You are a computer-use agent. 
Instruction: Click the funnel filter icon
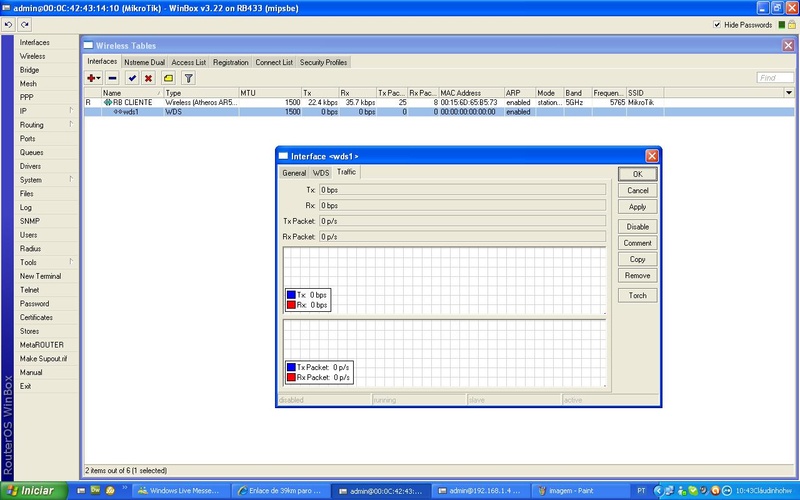[188, 78]
